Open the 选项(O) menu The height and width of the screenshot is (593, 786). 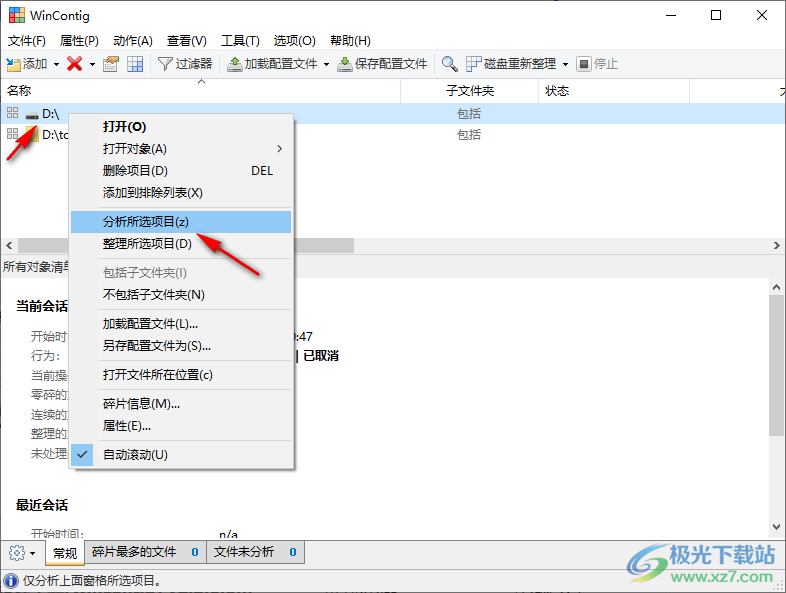pyautogui.click(x=294, y=41)
